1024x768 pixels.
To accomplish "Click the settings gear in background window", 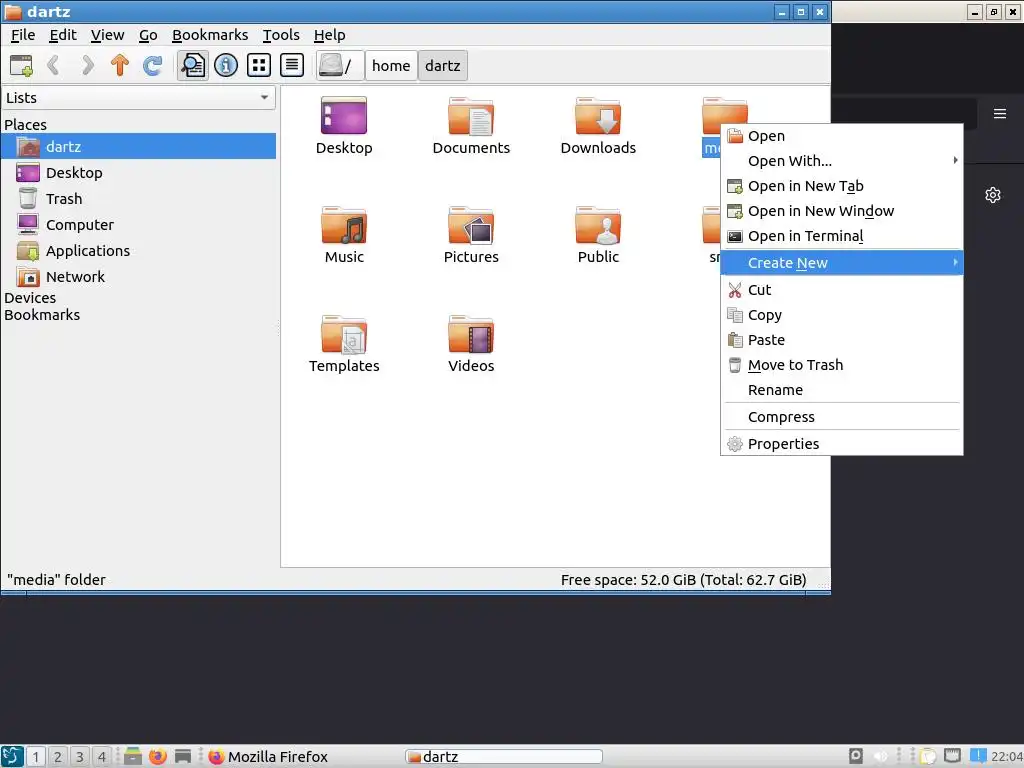I will [993, 195].
